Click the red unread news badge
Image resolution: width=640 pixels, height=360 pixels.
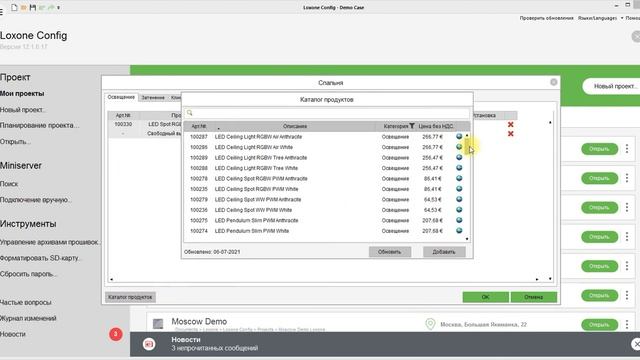tap(116, 334)
